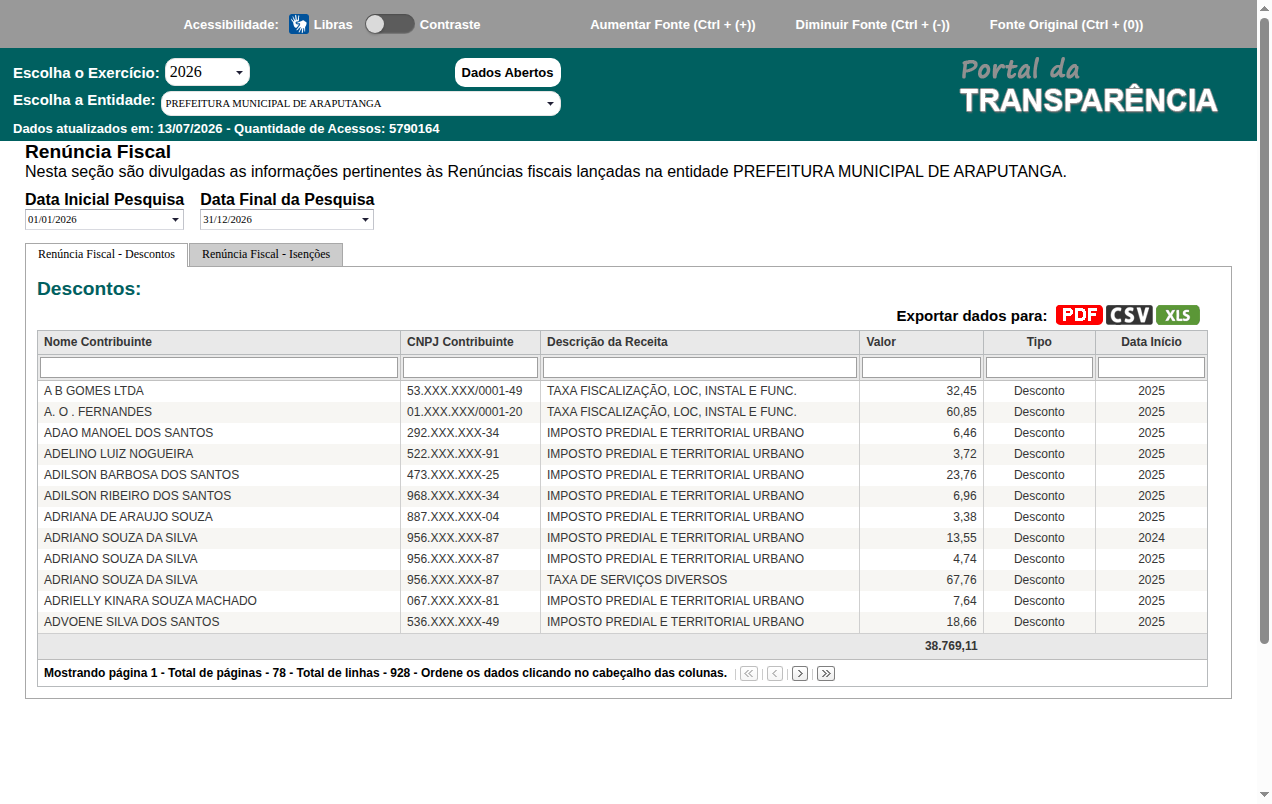The image size is (1272, 804).
Task: Click the total value 38.769,11
Action: tap(951, 646)
